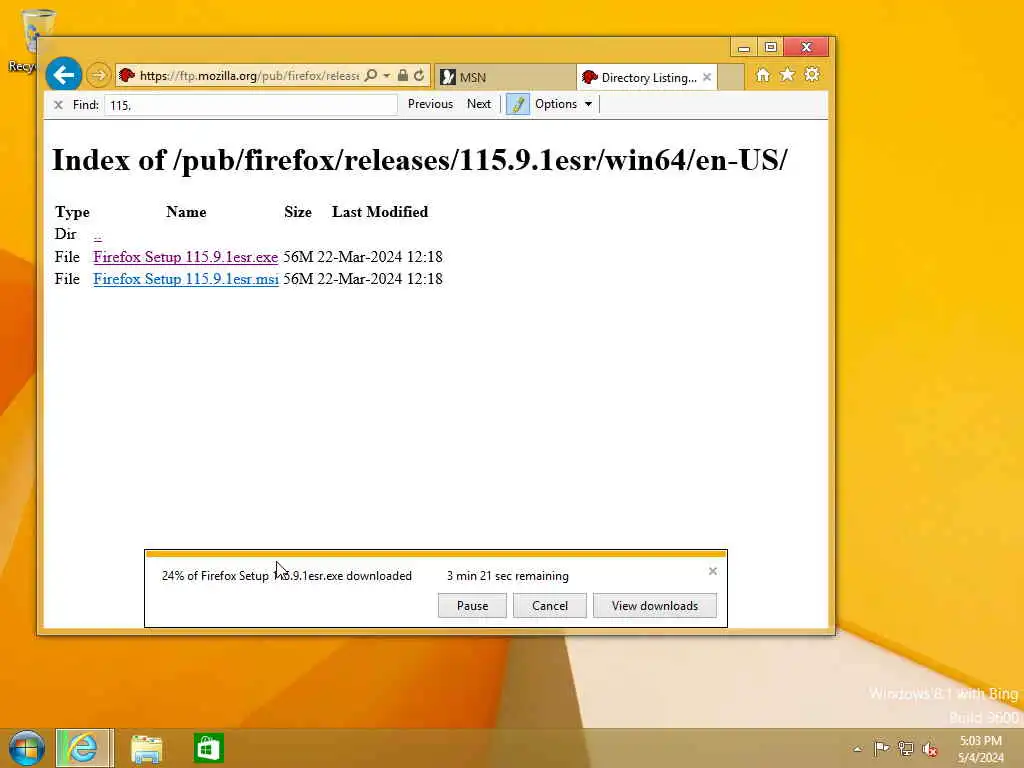Open the address bar autocomplete dropdown arrow

pyautogui.click(x=387, y=76)
